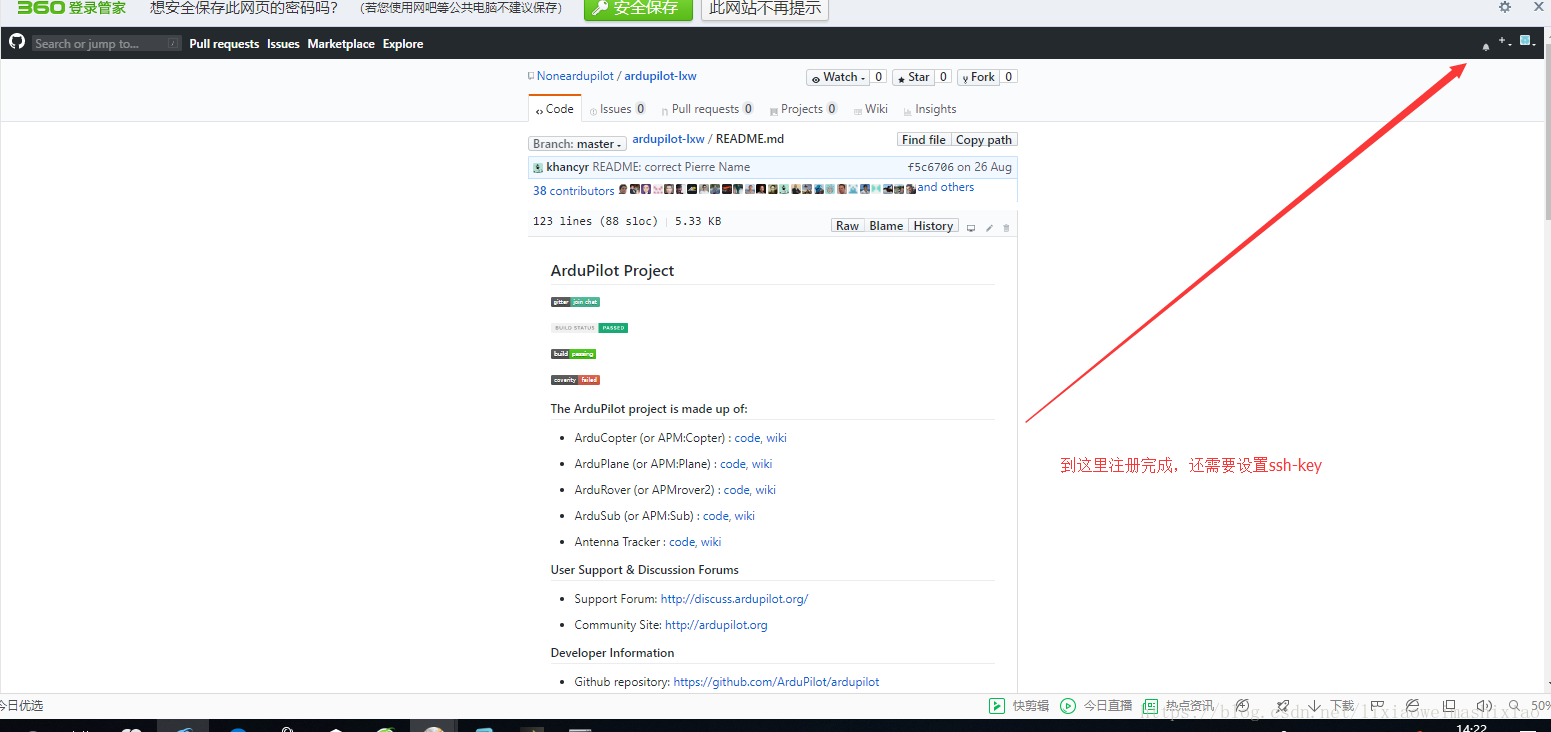Open commit f5c6706
The height and width of the screenshot is (732, 1551).
click(930, 167)
